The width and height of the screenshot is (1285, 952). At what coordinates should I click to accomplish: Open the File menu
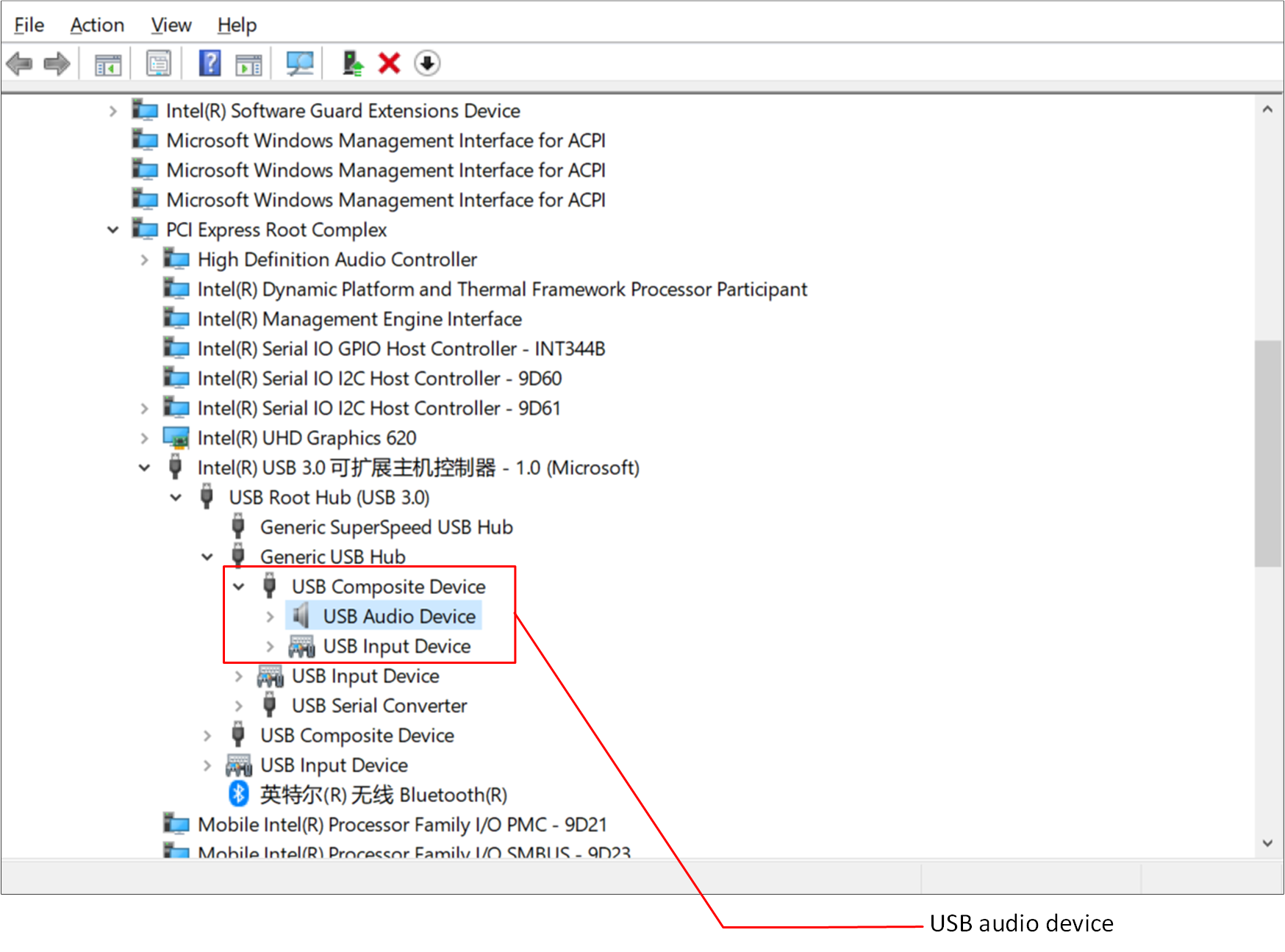29,25
